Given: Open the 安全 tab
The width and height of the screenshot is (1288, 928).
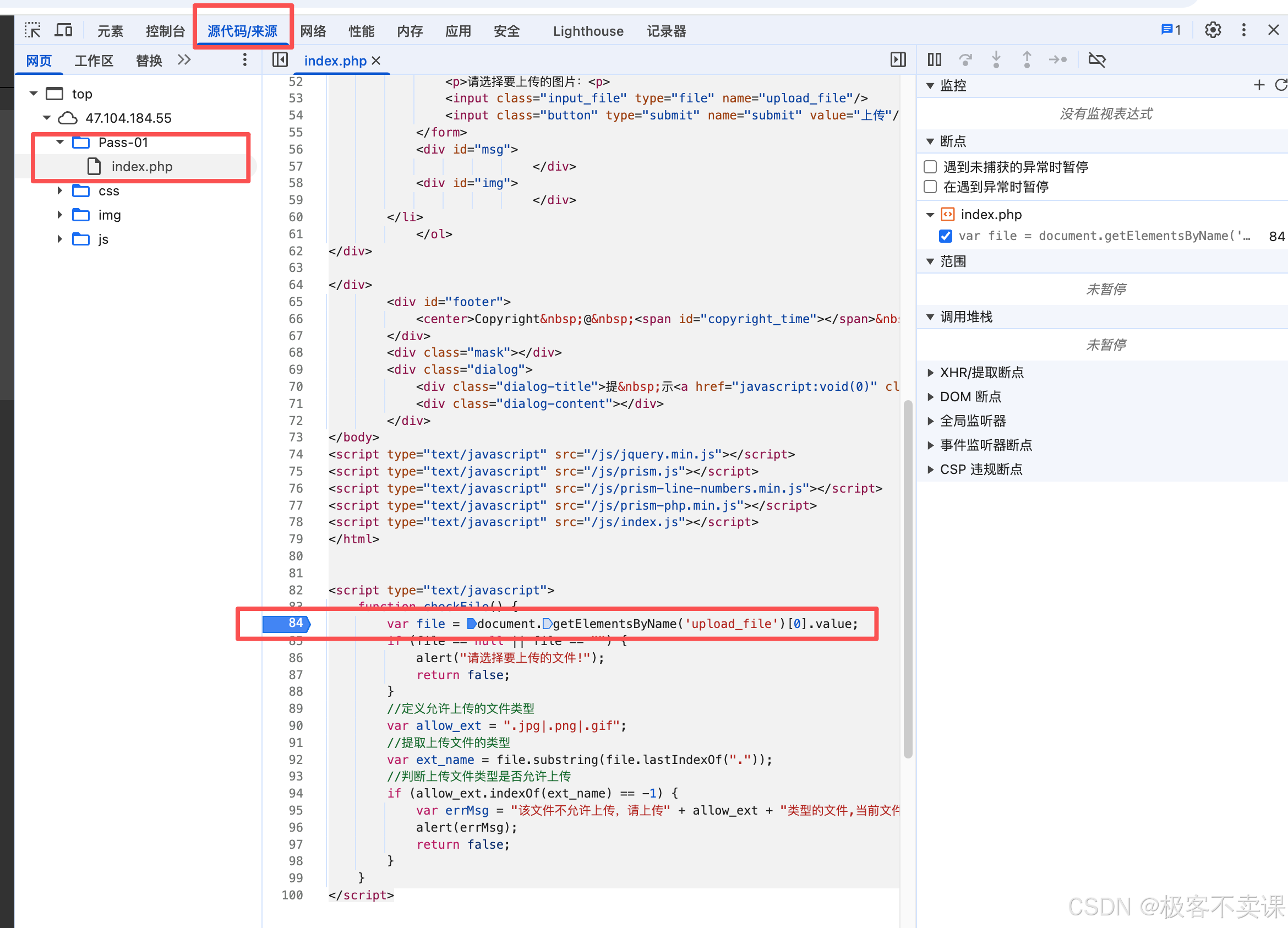Looking at the screenshot, I should [506, 31].
